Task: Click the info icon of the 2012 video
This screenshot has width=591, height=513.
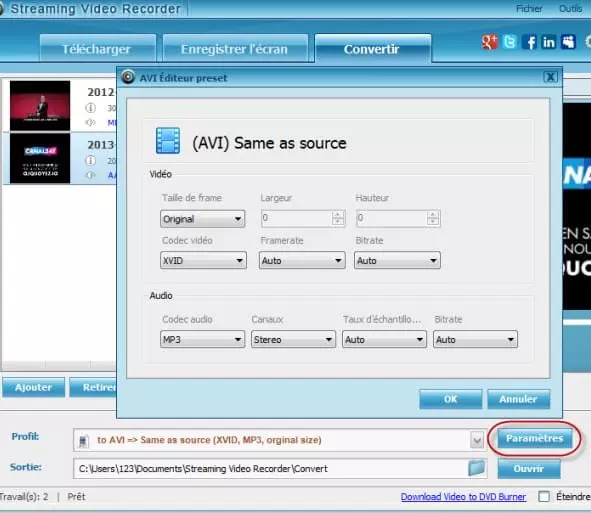Action: [x=90, y=108]
